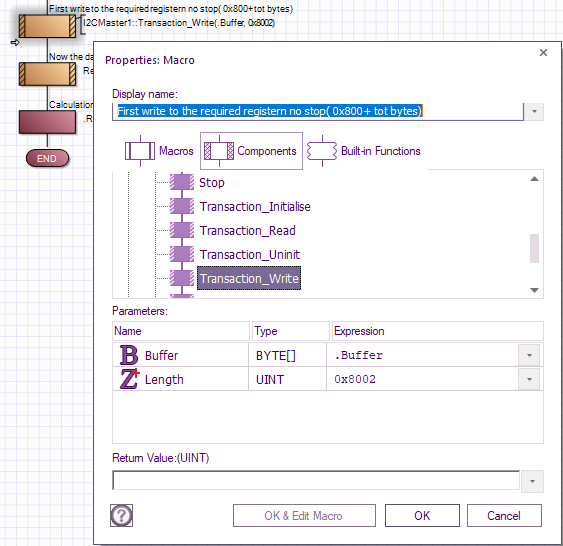This screenshot has height=546, width=563.
Task: Click the OK button
Action: pyautogui.click(x=422, y=515)
